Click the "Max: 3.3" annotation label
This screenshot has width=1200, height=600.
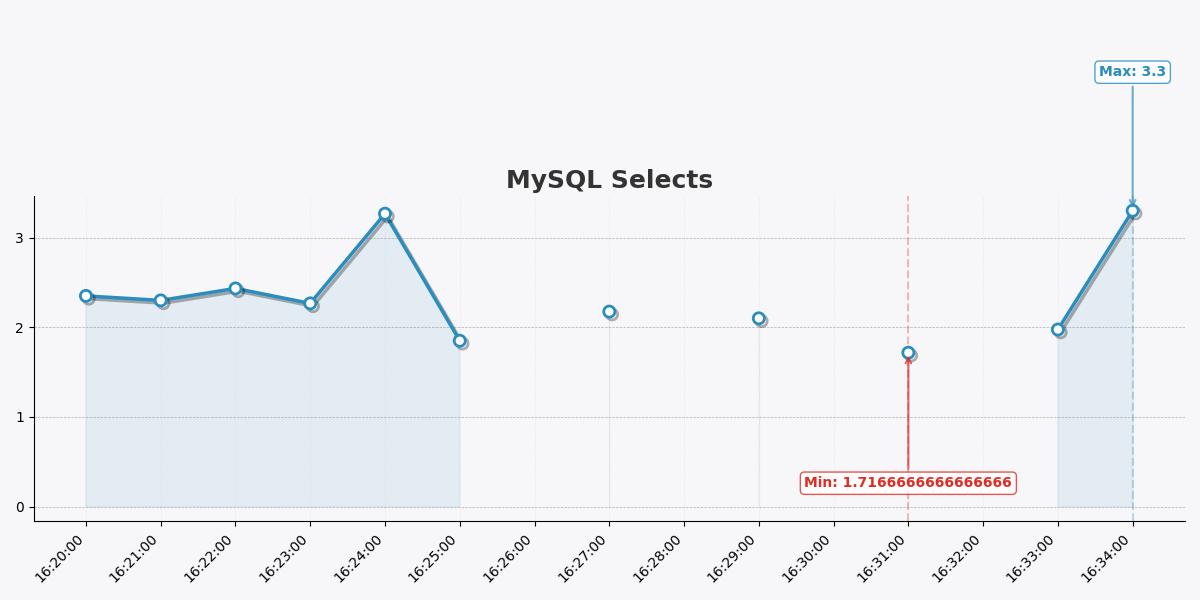click(1132, 72)
